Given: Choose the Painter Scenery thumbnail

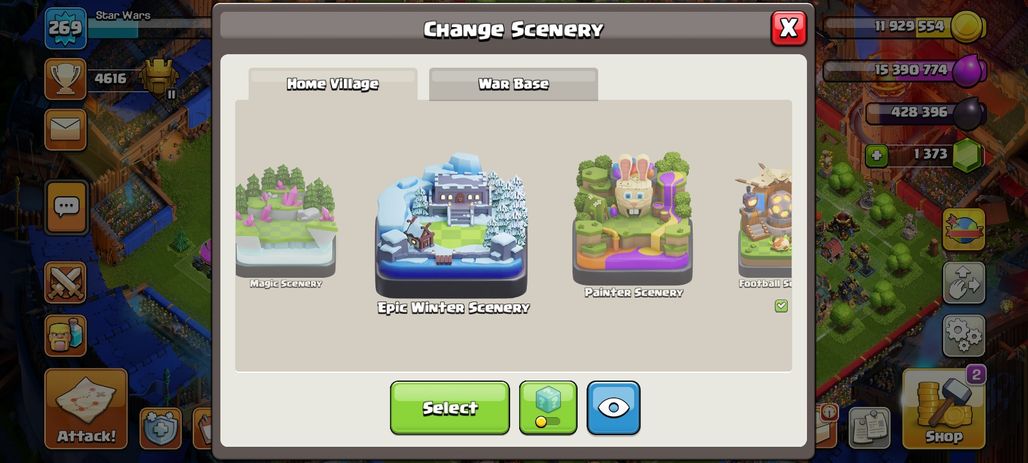Looking at the screenshot, I should click(x=633, y=226).
